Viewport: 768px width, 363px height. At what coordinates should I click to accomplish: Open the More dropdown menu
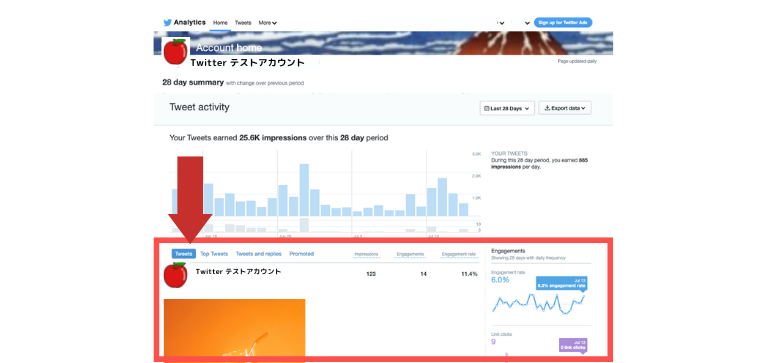[x=268, y=23]
